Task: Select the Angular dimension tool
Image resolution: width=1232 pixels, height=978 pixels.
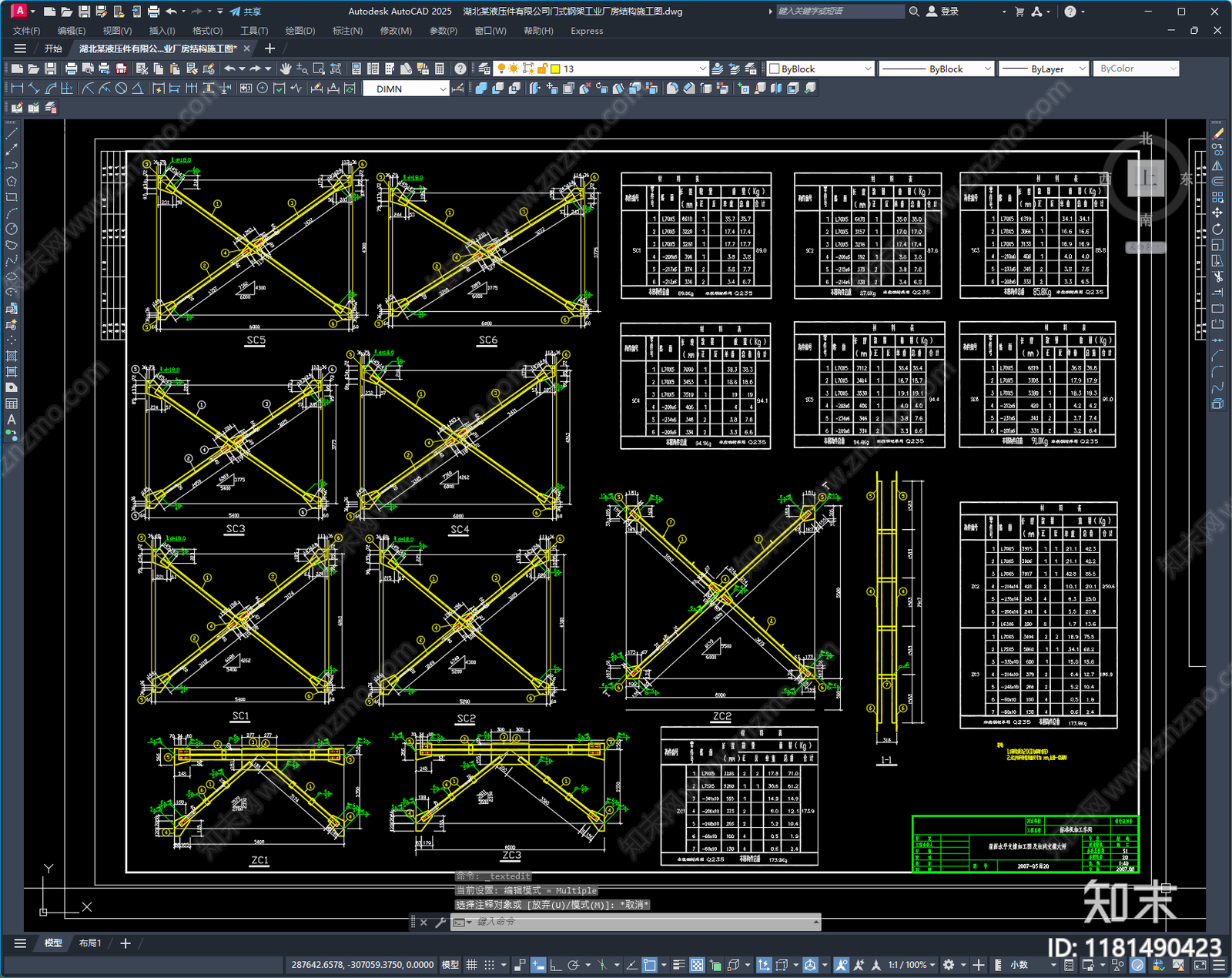Action: (x=137, y=89)
